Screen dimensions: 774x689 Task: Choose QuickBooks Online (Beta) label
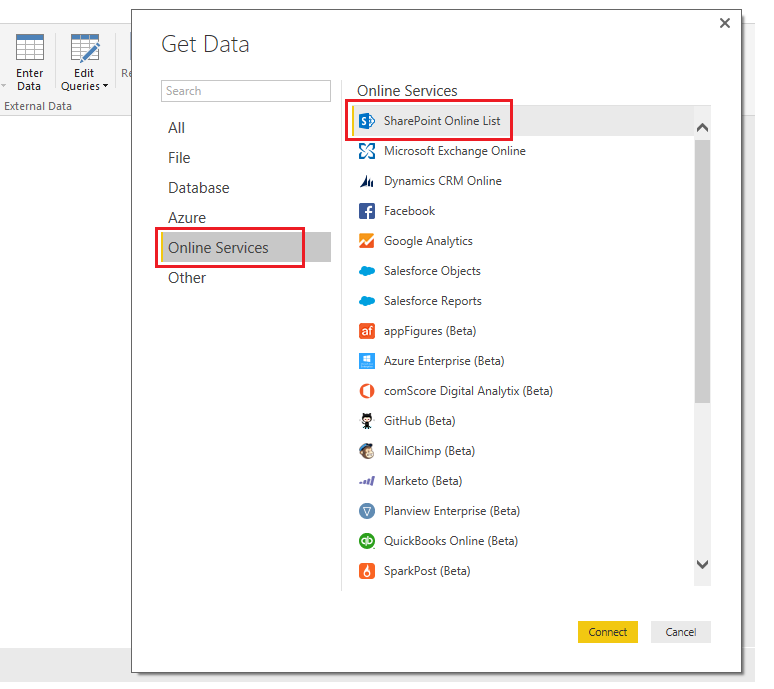pyautogui.click(x=451, y=541)
